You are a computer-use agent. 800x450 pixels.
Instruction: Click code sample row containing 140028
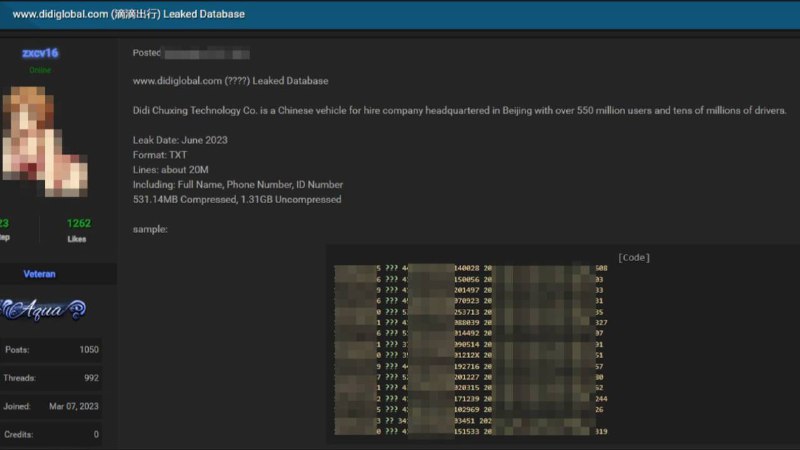[x=471, y=268]
